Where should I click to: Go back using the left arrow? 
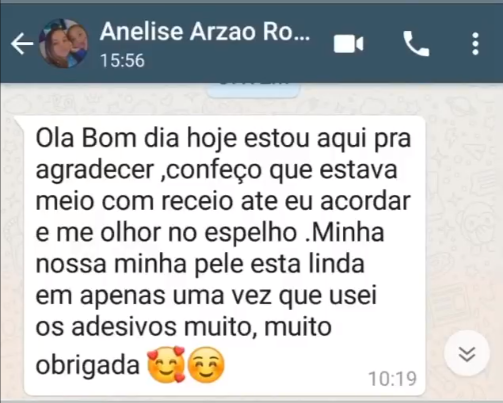pos(22,44)
